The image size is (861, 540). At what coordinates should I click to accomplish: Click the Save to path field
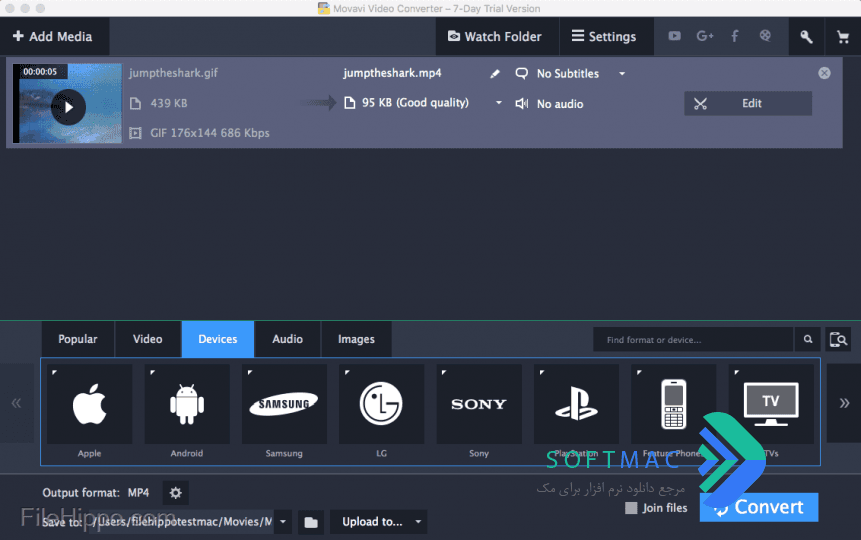point(182,521)
